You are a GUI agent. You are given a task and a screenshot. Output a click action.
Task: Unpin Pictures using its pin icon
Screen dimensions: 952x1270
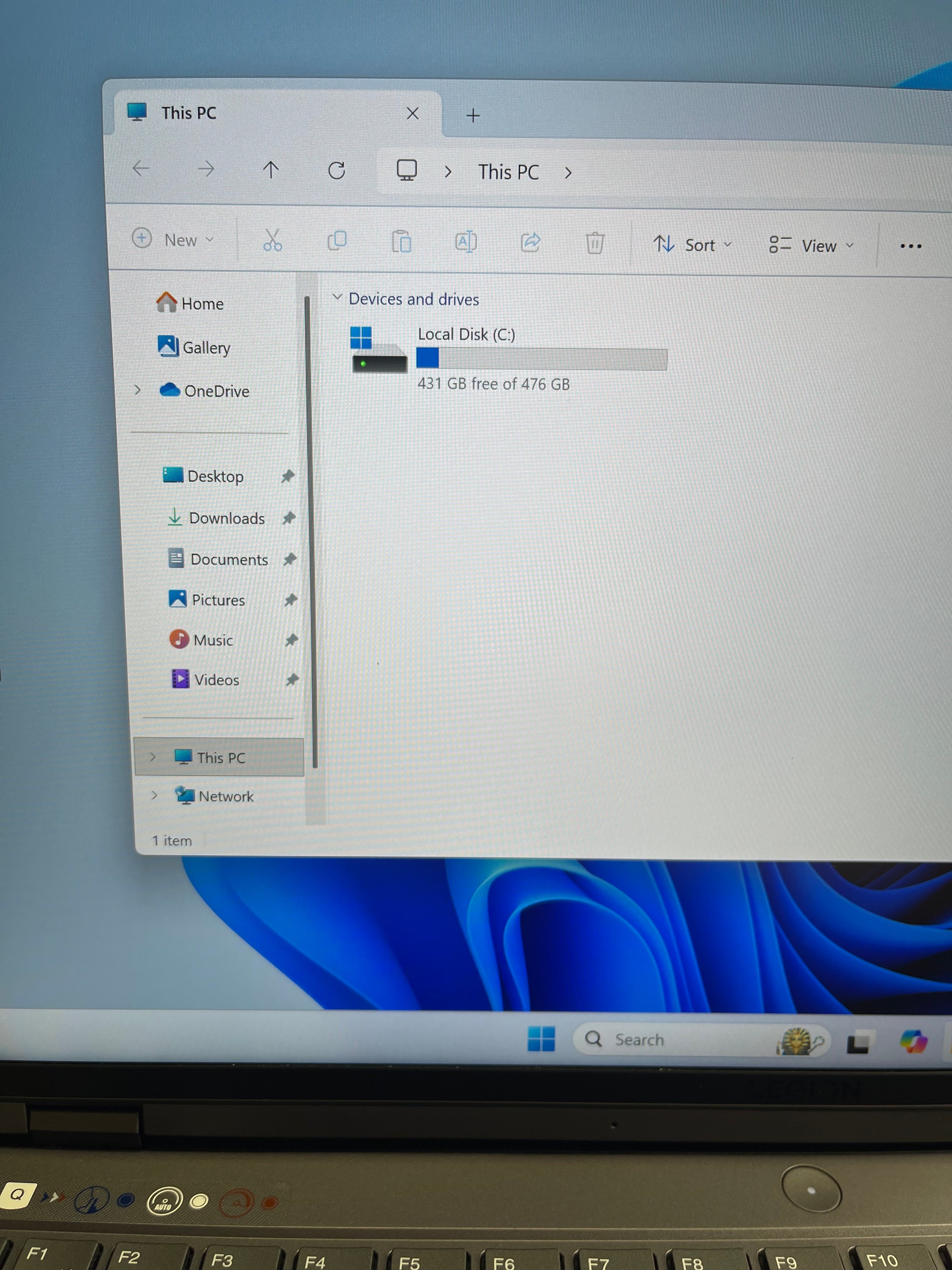click(291, 600)
